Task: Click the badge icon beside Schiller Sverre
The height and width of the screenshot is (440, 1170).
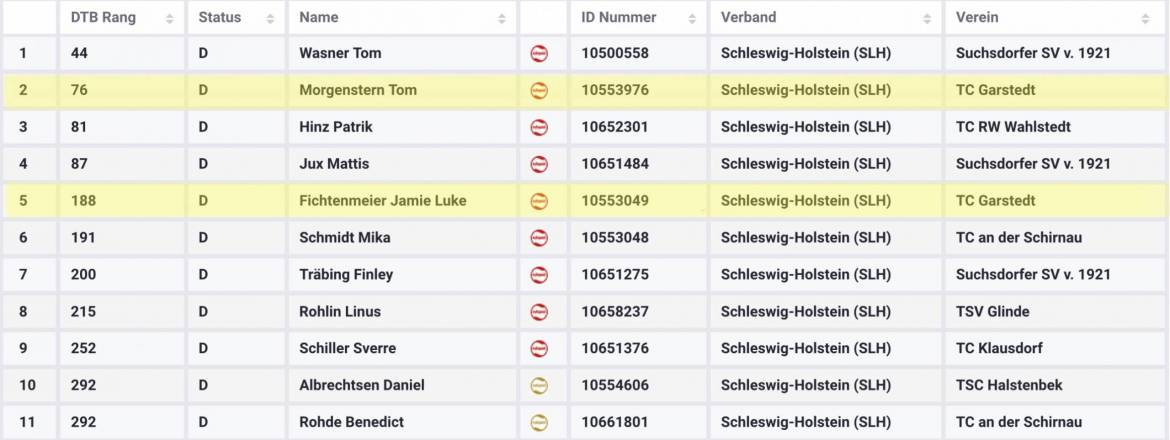Action: coord(539,349)
